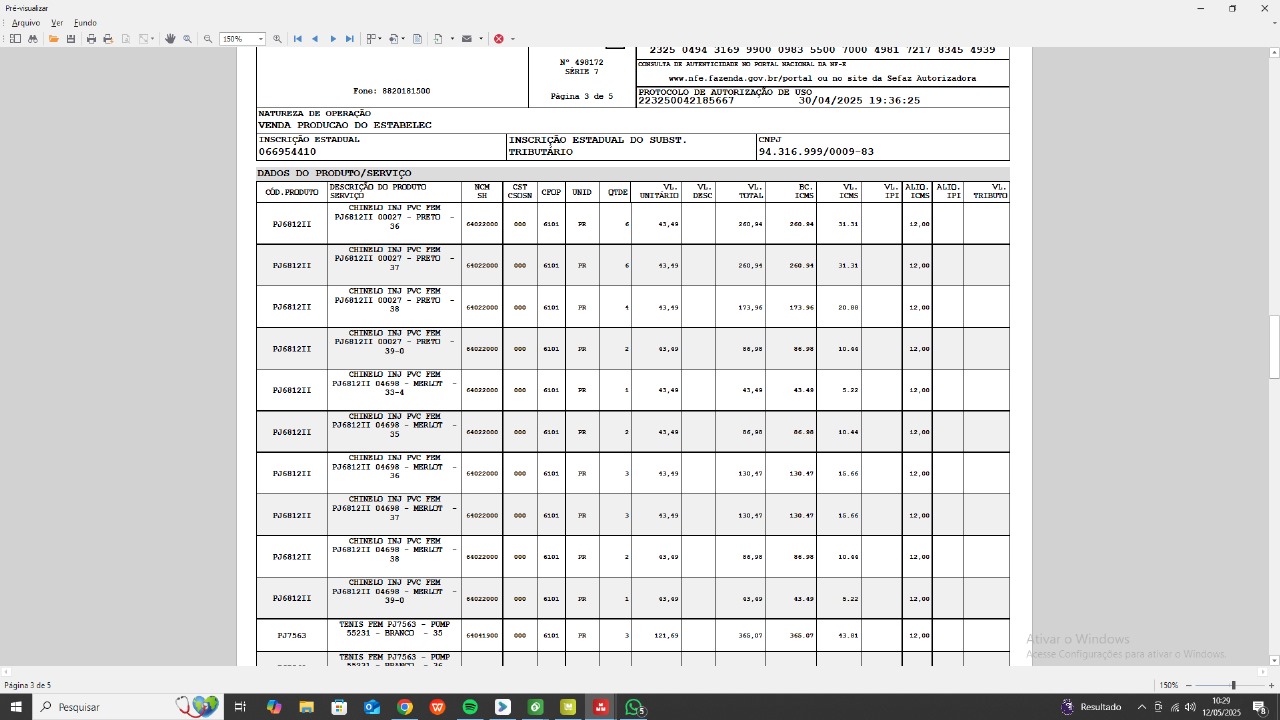The width and height of the screenshot is (1280, 720).
Task: Expand the envelope send email dropdown arrow
Action: (480, 39)
